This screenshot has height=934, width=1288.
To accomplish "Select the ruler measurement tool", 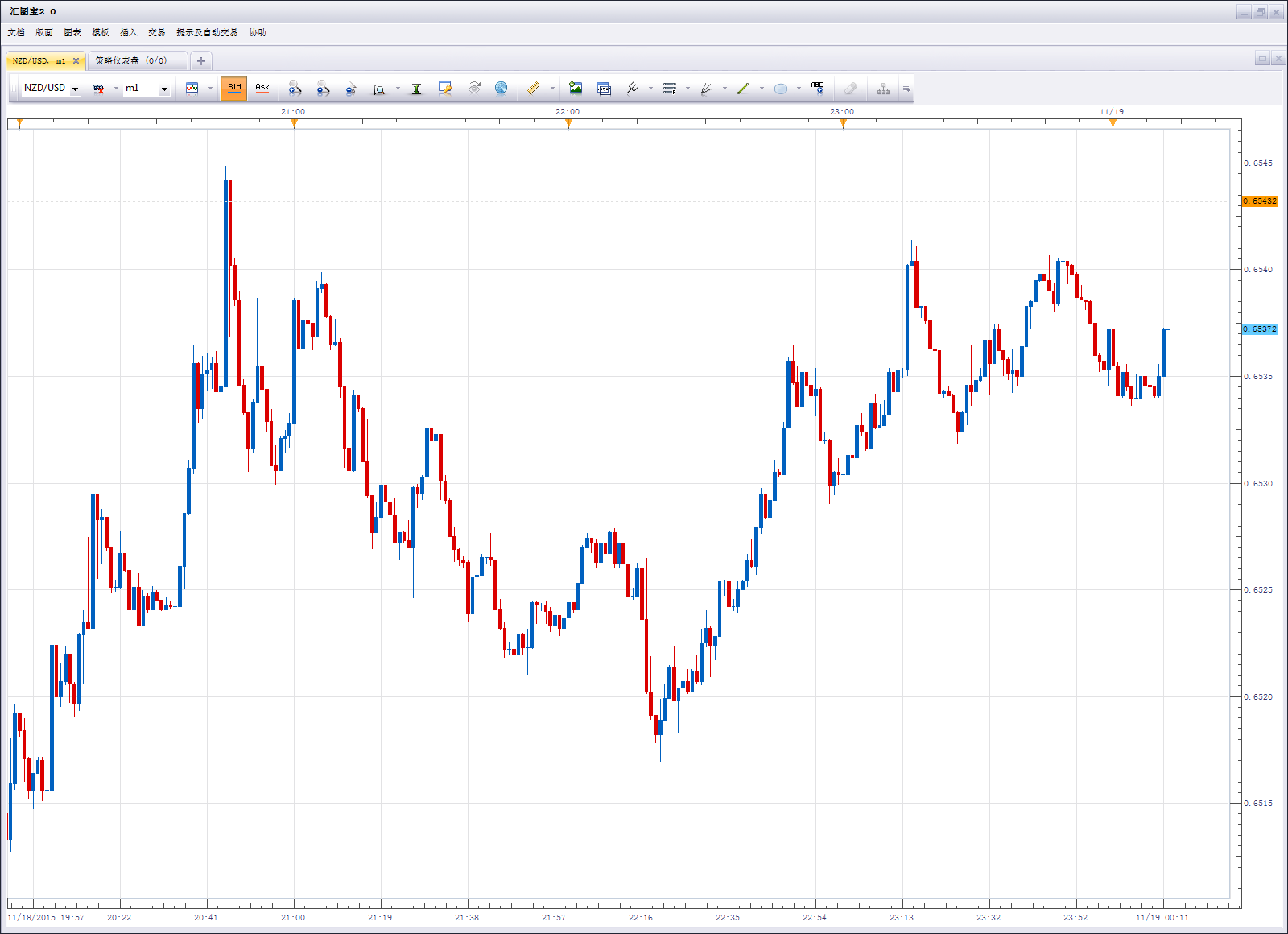I will pos(534,89).
